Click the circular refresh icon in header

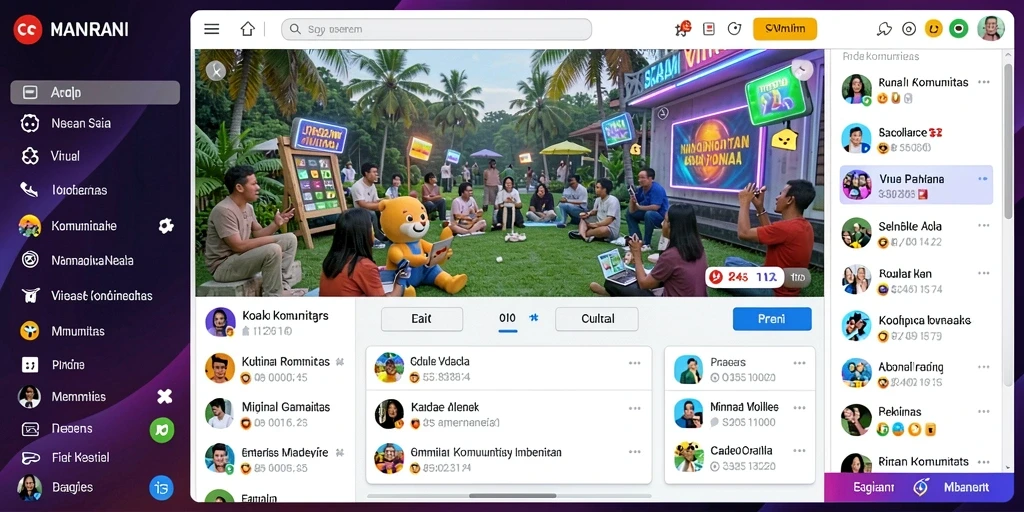pos(735,29)
